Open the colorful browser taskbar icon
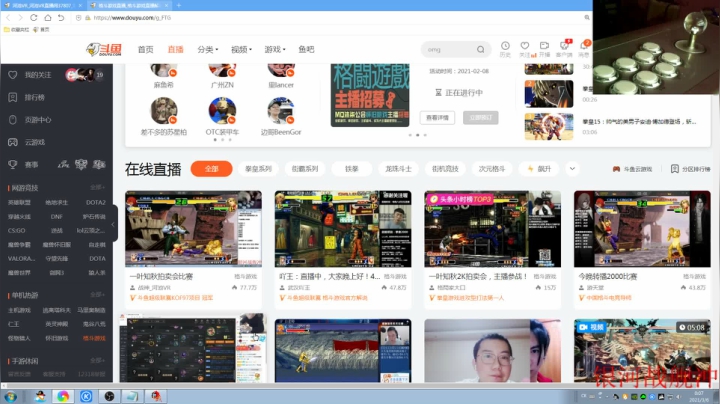 coord(63,396)
